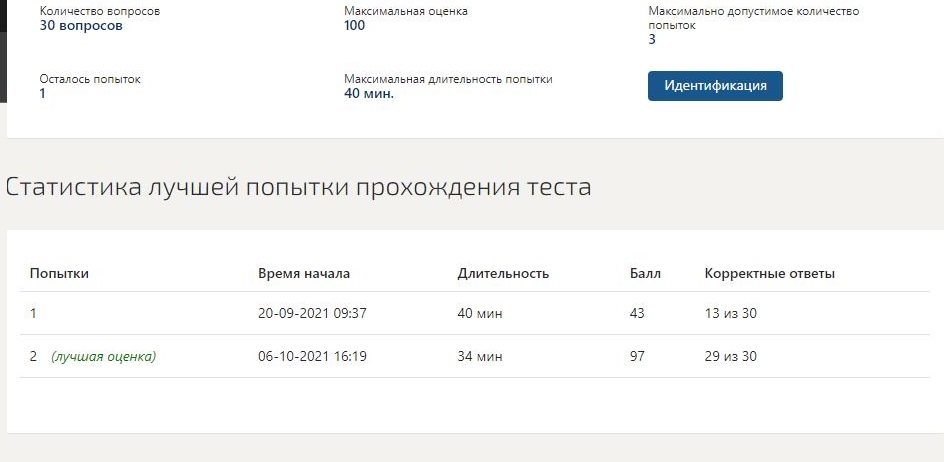The width and height of the screenshot is (944, 462).
Task: Select start time 20-09-2021 09:37
Action: click(x=312, y=313)
